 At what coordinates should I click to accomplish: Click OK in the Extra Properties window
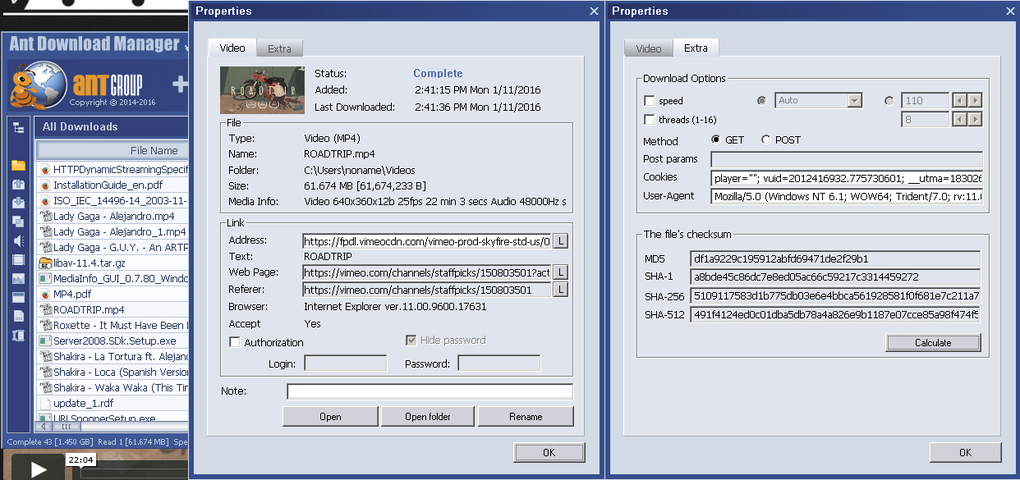(965, 452)
